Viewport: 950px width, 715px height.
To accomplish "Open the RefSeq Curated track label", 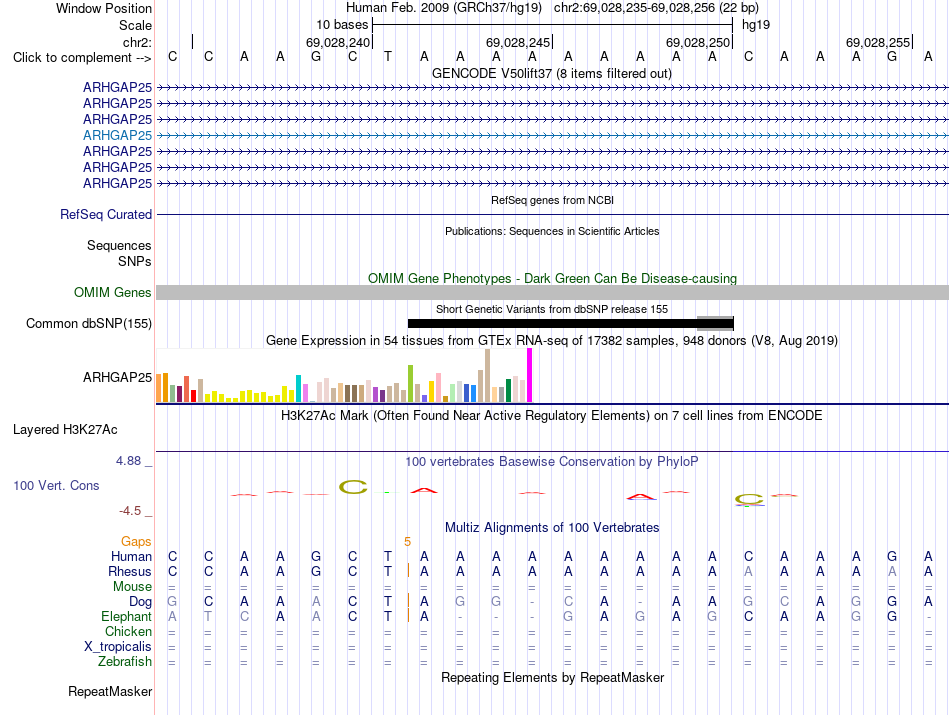I will [105, 214].
